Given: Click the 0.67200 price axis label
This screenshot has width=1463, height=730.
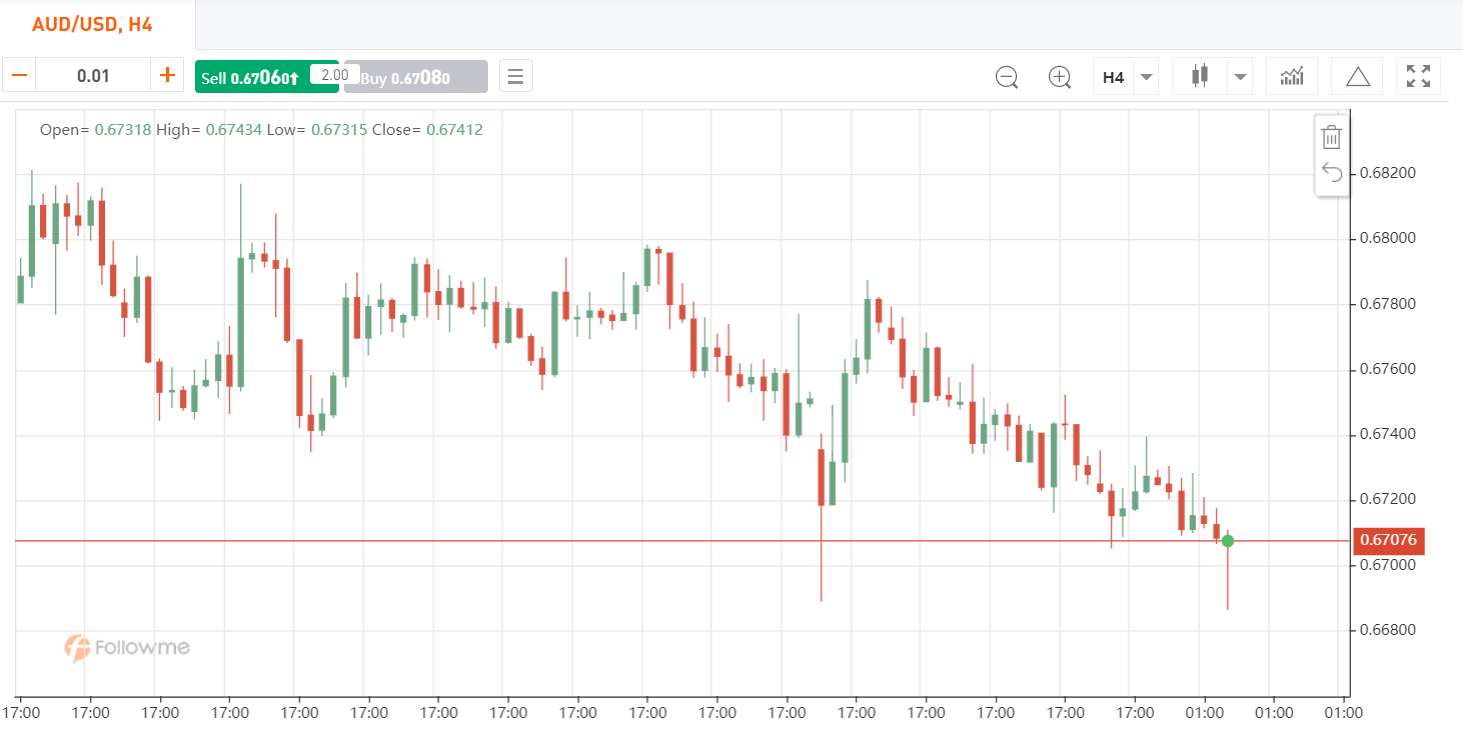Looking at the screenshot, I should [x=1388, y=499].
